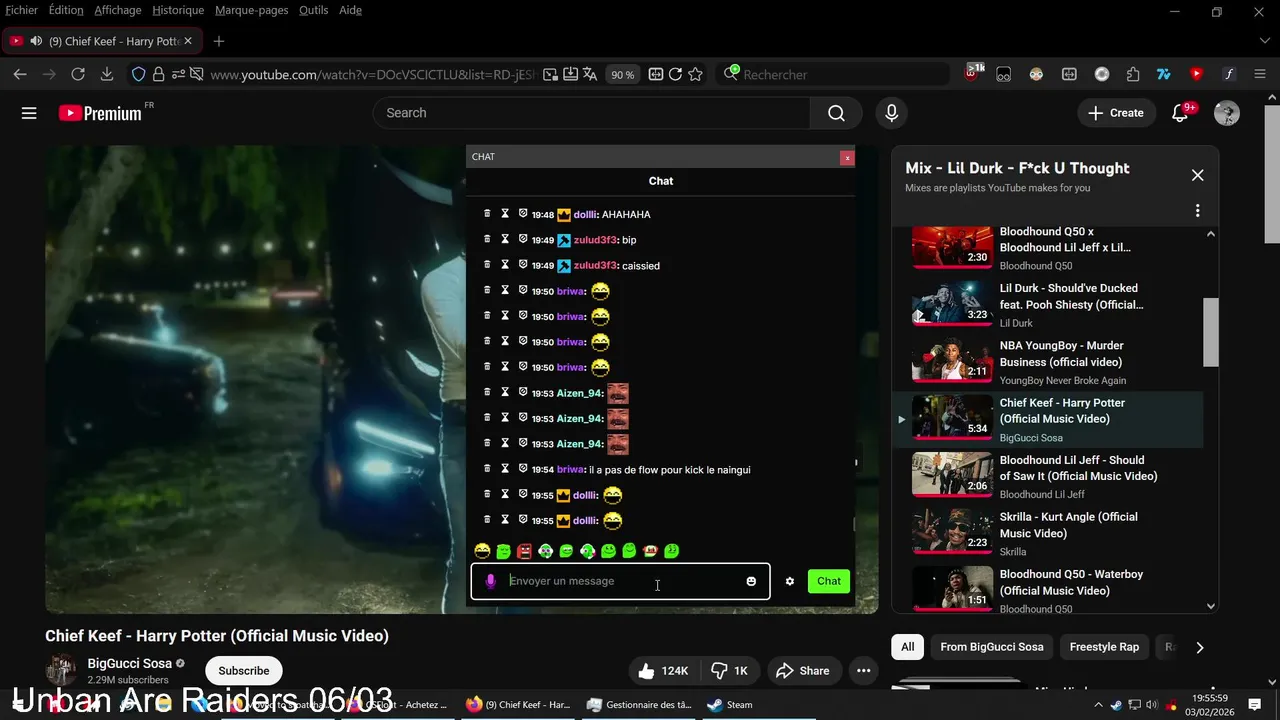Image resolution: width=1280 pixels, height=720 pixels.
Task: Open the Historique menu
Action: (x=178, y=10)
